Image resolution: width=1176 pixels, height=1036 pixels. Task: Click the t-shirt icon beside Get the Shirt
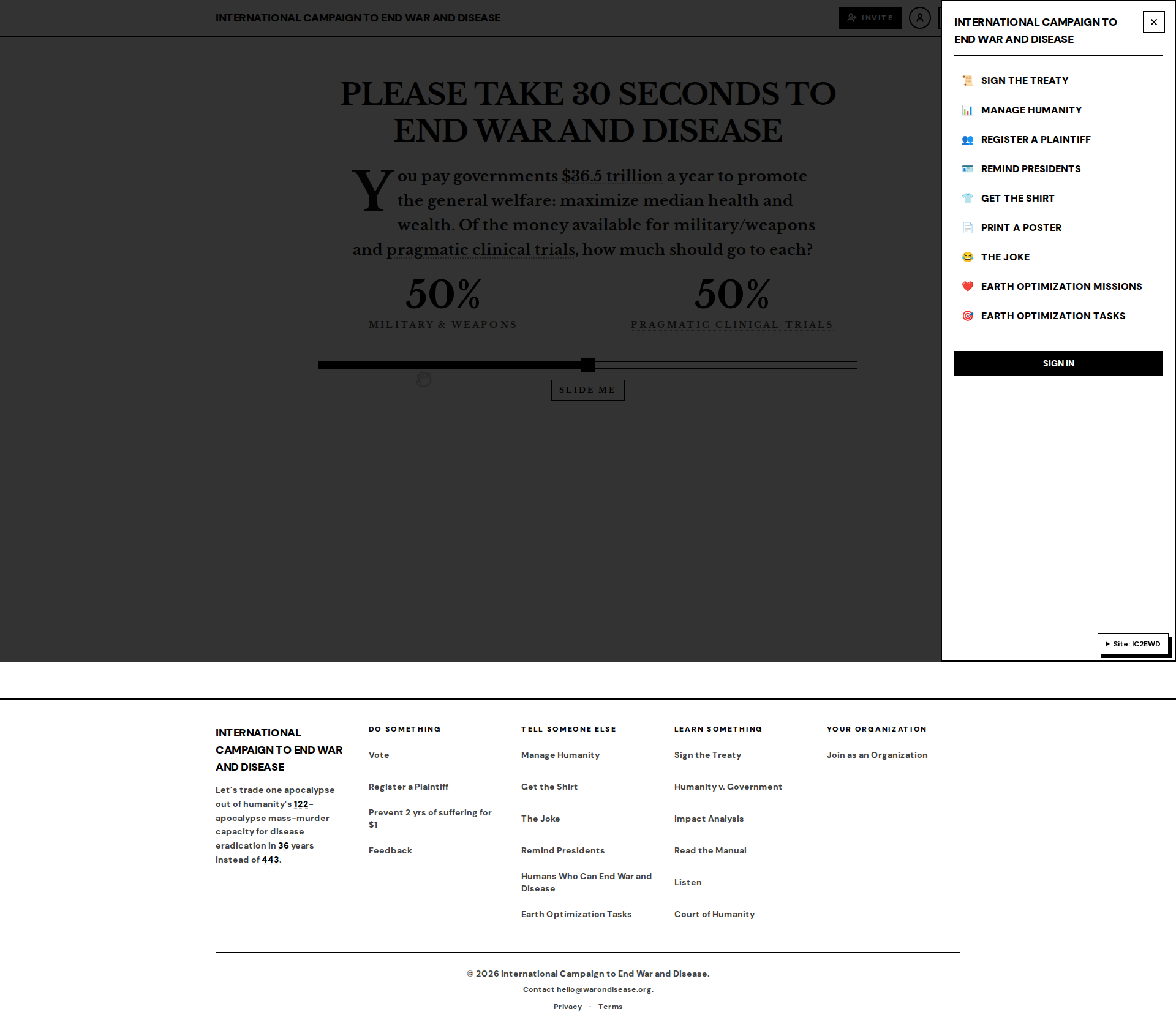click(967, 199)
